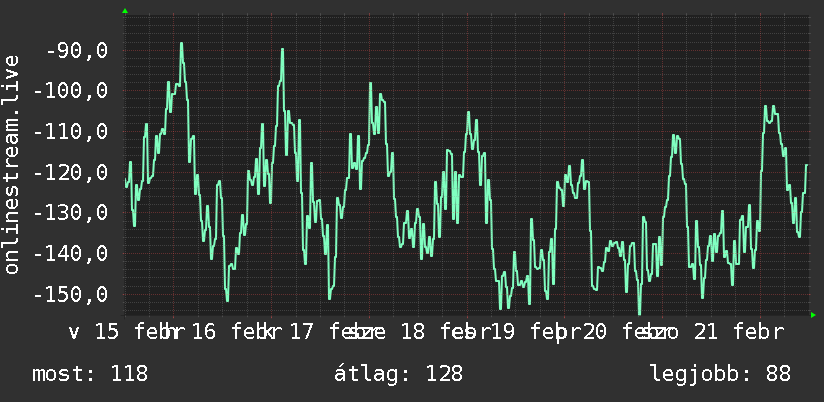
Task: Click the -120,0 y-axis label
Action: pyautogui.click(x=71, y=172)
